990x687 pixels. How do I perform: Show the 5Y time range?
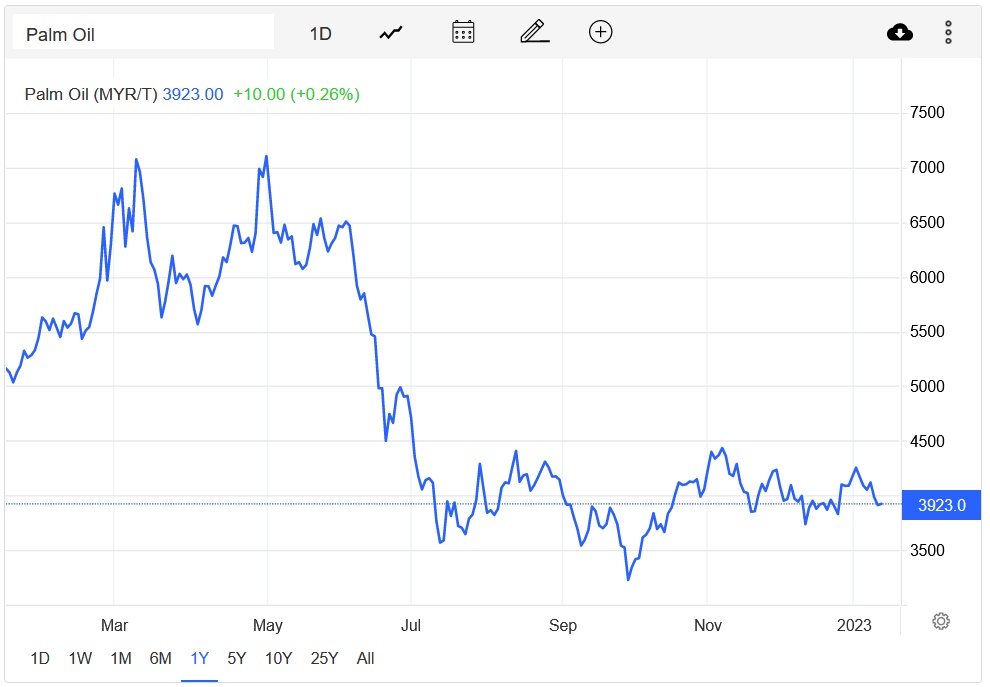tap(237, 658)
